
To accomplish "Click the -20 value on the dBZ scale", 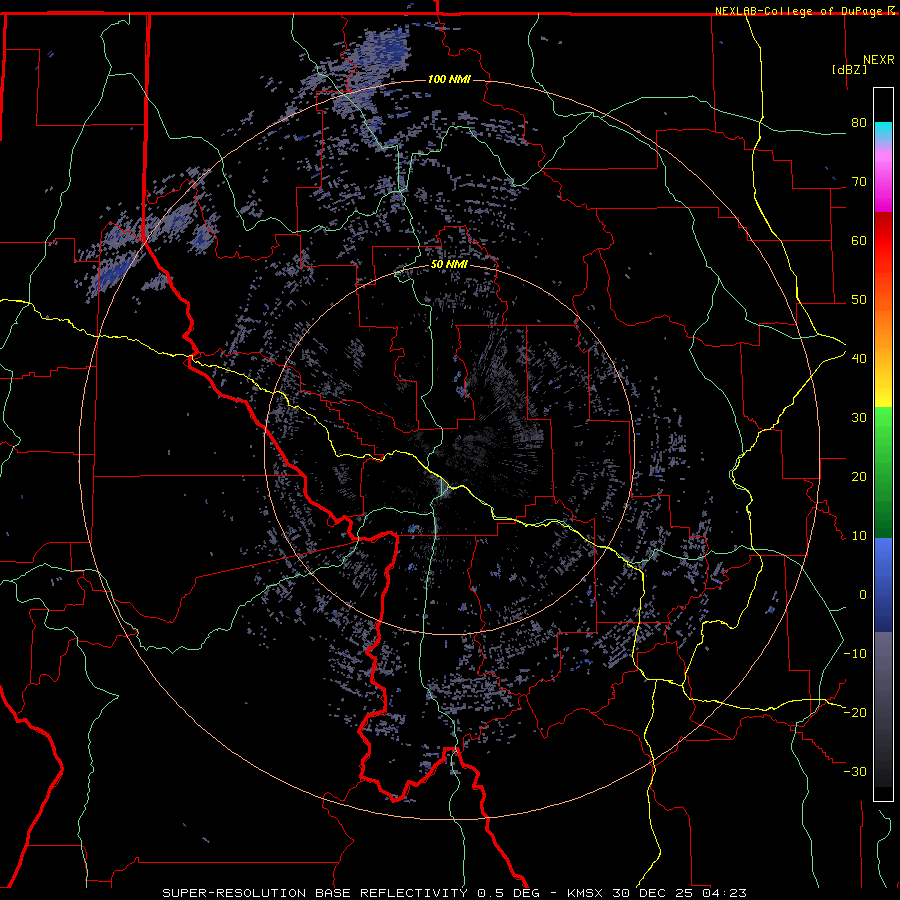I will point(855,712).
